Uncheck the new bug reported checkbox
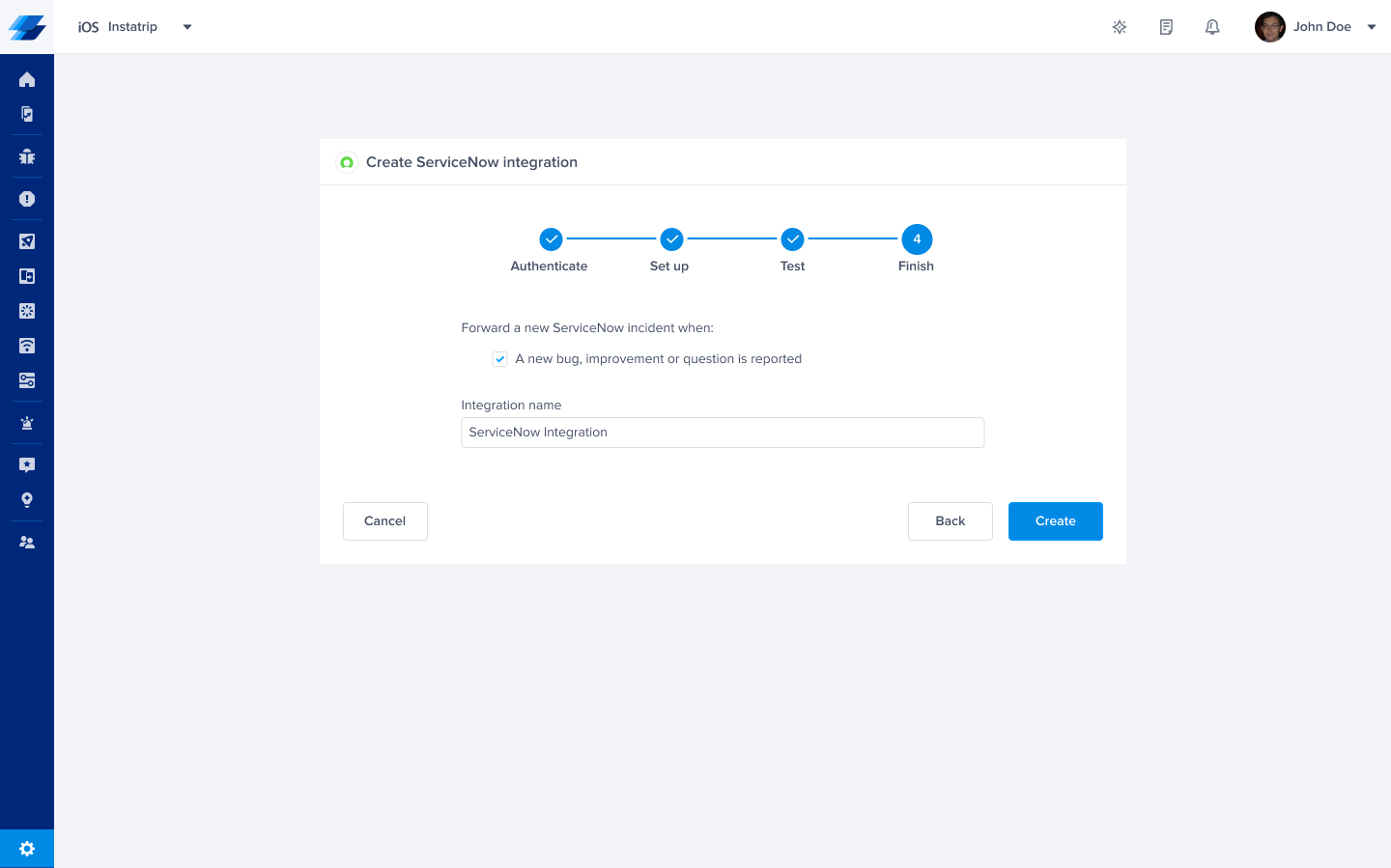Viewport: 1391px width, 868px height. [x=499, y=359]
